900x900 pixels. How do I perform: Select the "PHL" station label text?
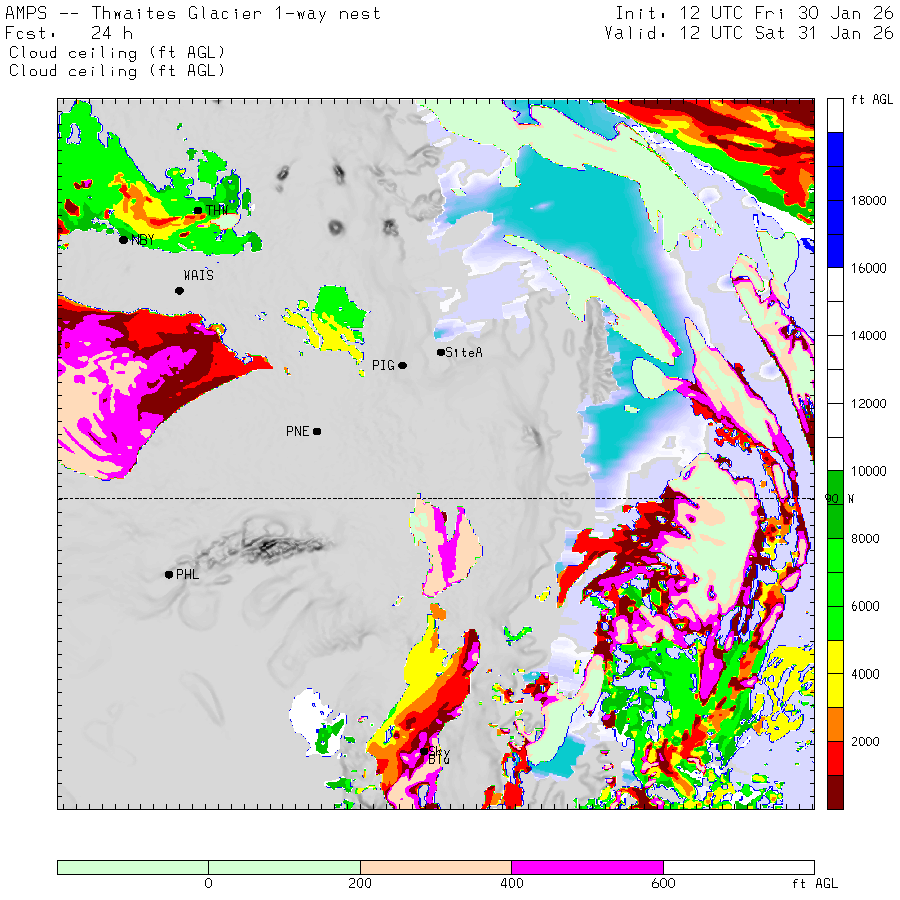click(188, 575)
